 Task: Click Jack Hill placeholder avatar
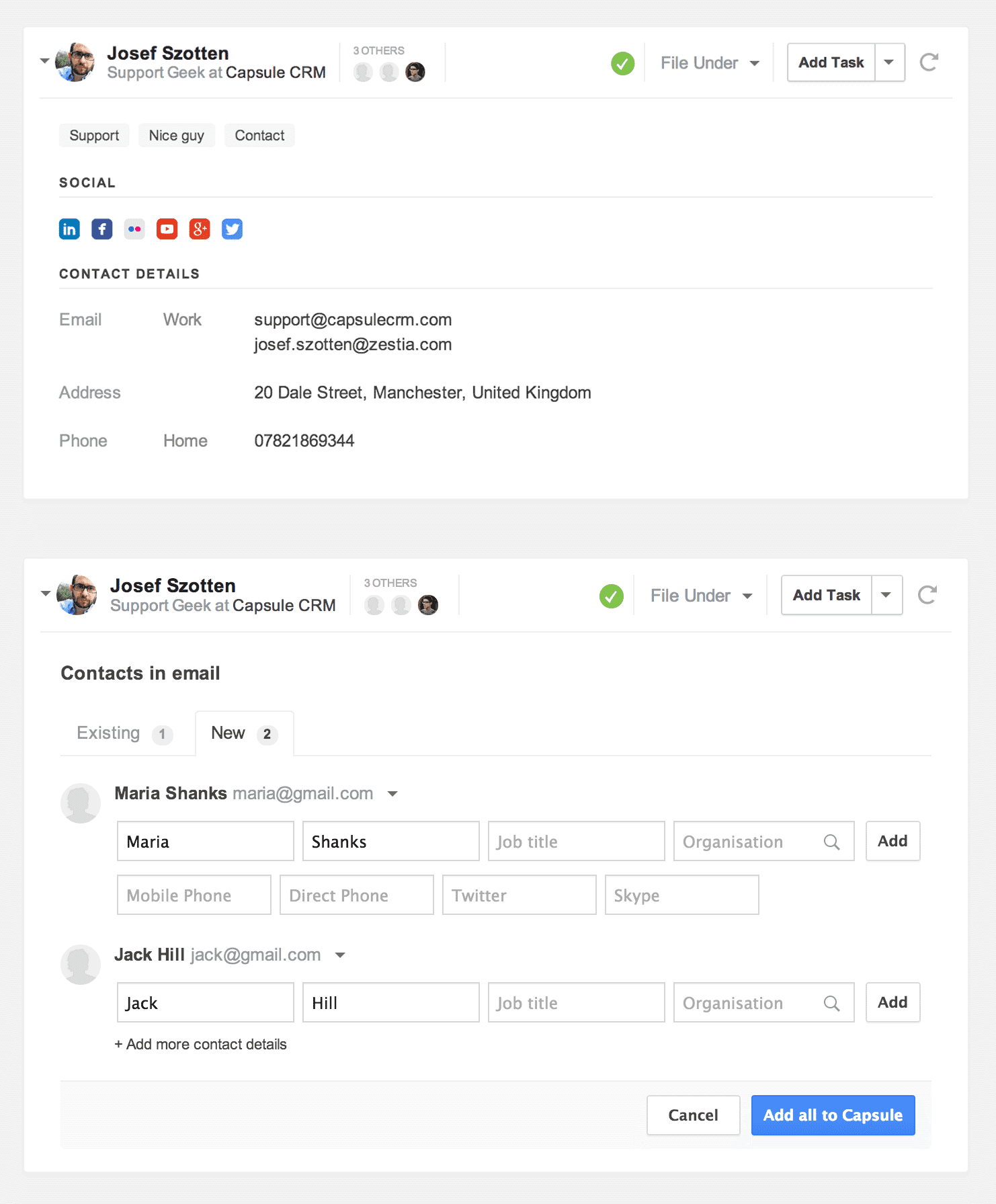coord(81,965)
